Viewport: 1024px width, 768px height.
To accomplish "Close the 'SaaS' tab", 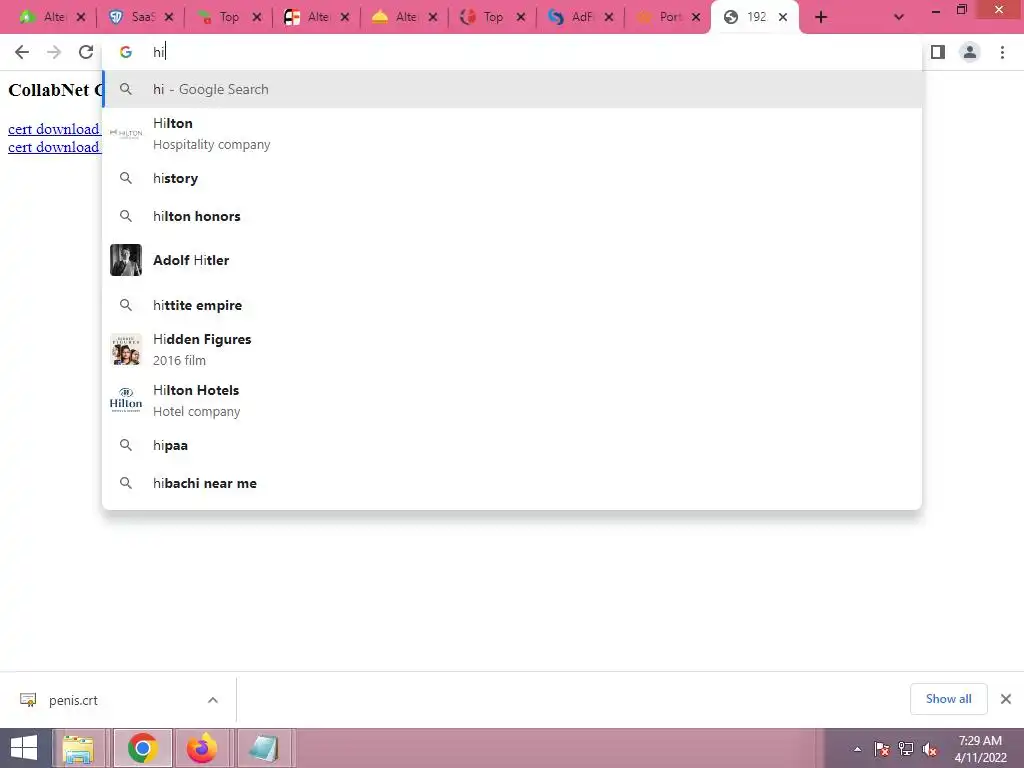I will (168, 17).
